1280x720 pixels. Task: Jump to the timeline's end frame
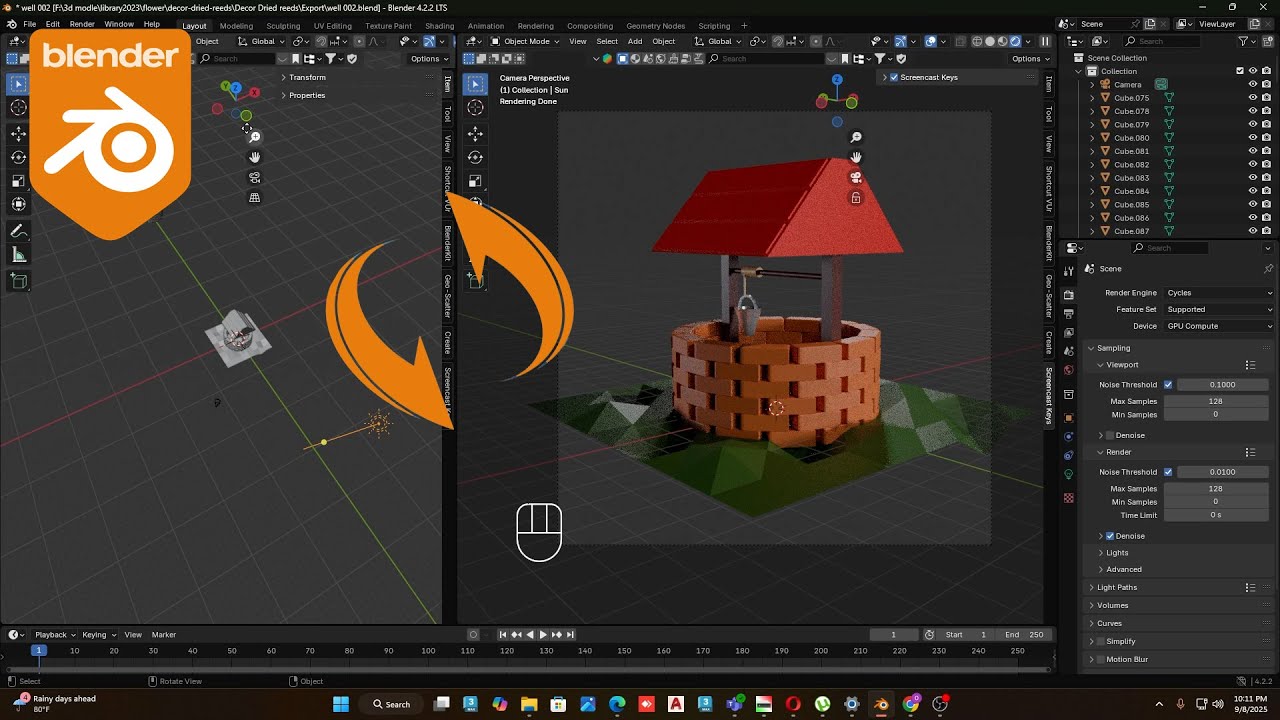570,635
